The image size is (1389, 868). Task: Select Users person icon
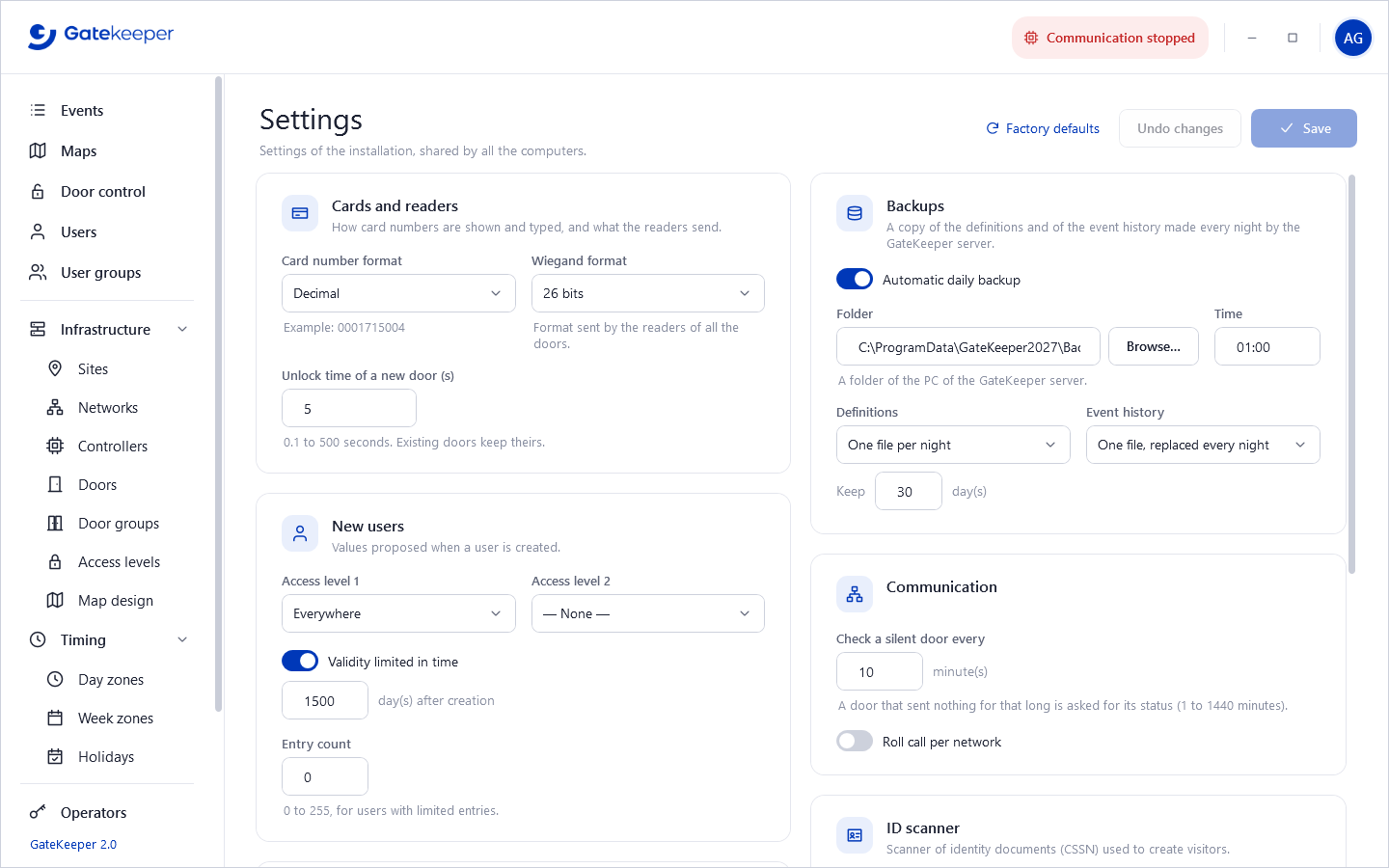tap(38, 231)
